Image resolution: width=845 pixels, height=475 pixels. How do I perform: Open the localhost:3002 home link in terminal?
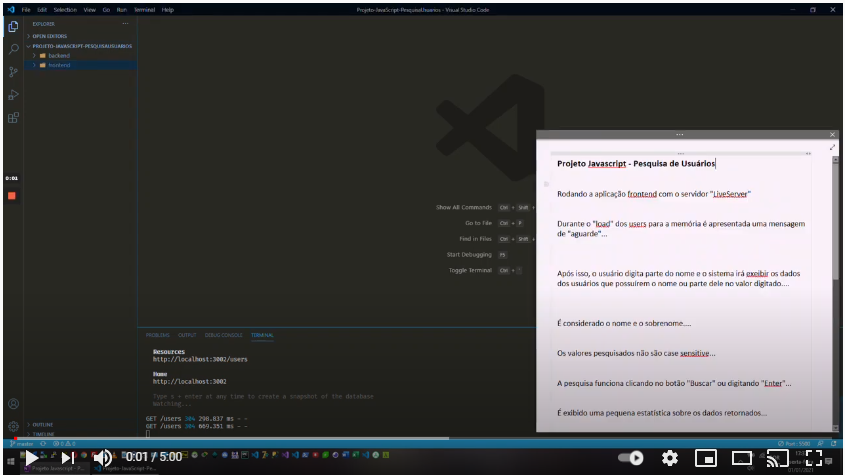(x=189, y=381)
